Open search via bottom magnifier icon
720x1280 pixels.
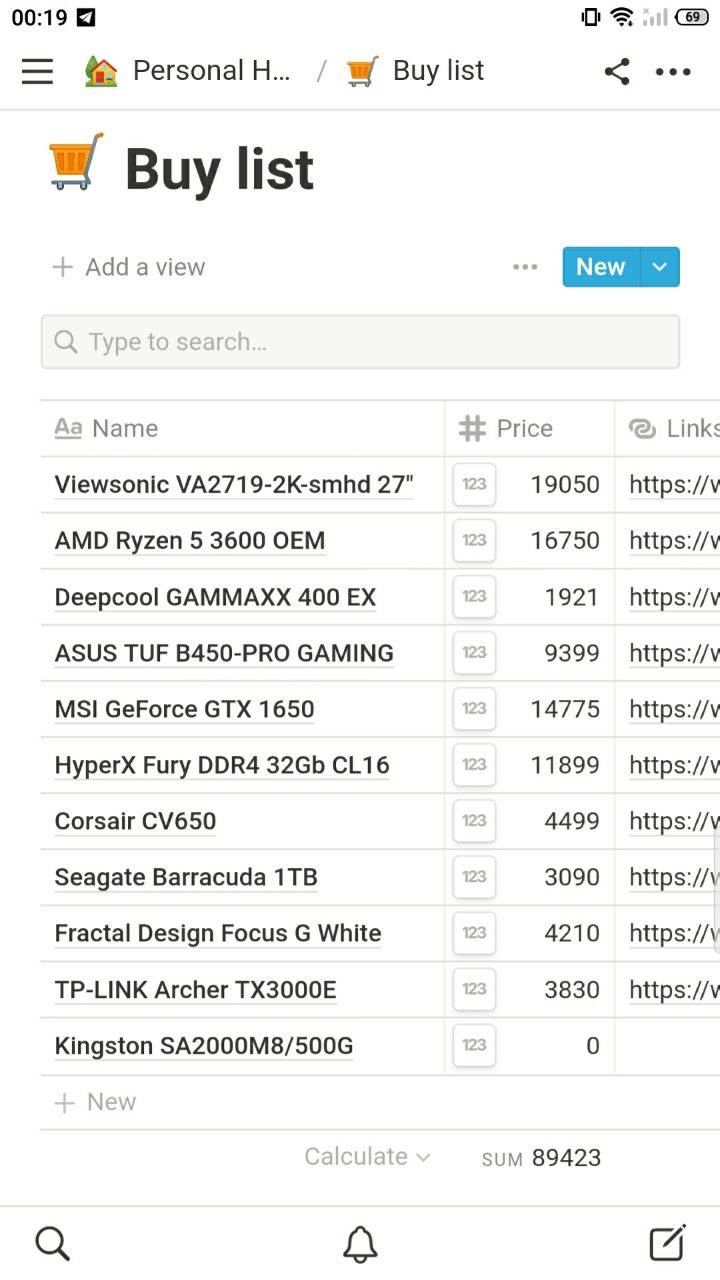tap(52, 1243)
